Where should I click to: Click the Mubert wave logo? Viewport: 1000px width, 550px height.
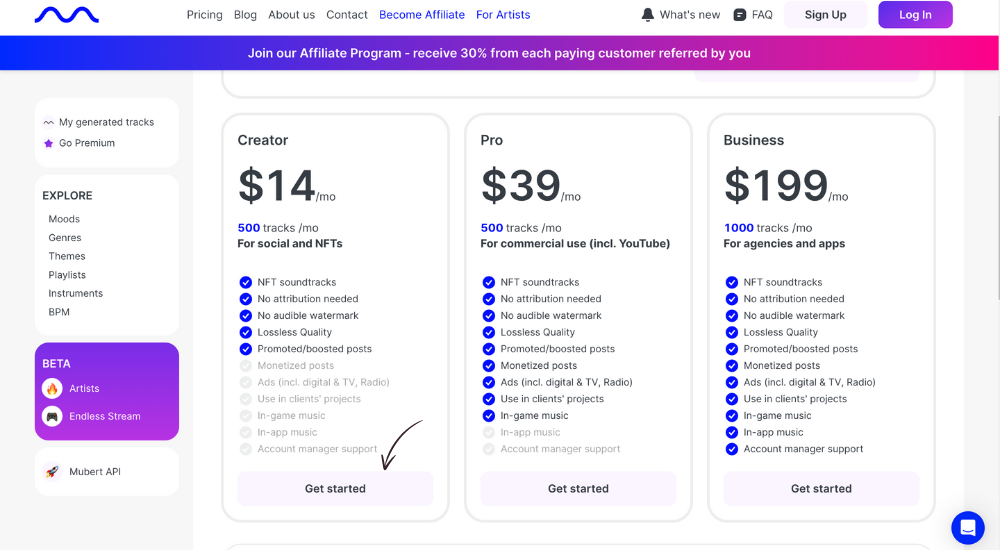66,15
